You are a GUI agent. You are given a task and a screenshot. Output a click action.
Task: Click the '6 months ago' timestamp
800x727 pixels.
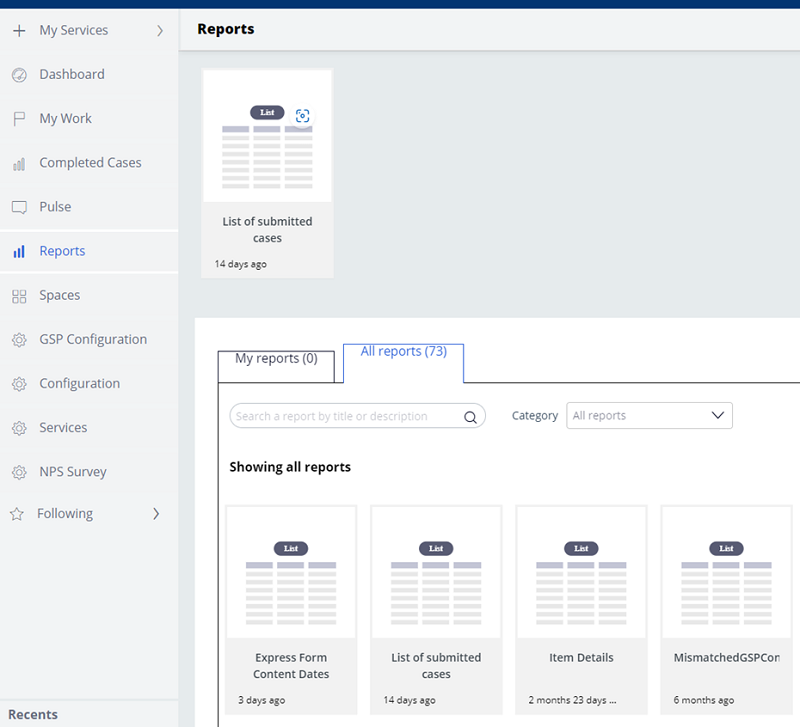[704, 700]
